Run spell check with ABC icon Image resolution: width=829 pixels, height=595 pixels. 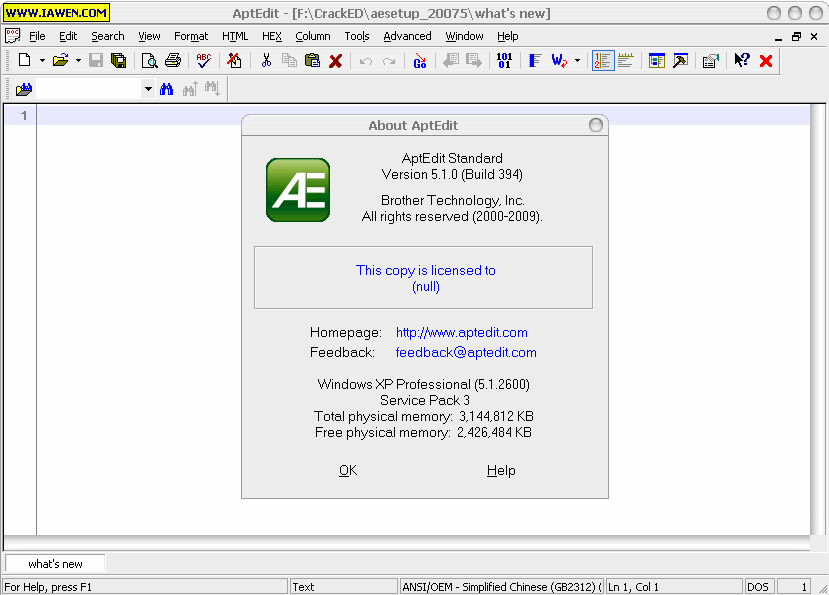(204, 61)
